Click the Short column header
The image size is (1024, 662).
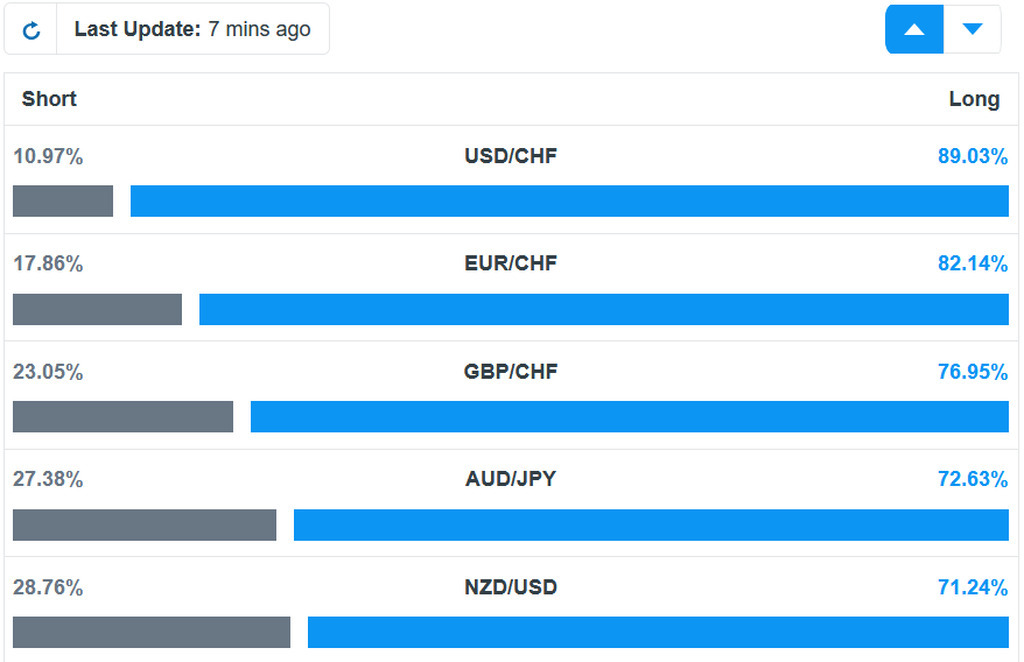tap(49, 99)
